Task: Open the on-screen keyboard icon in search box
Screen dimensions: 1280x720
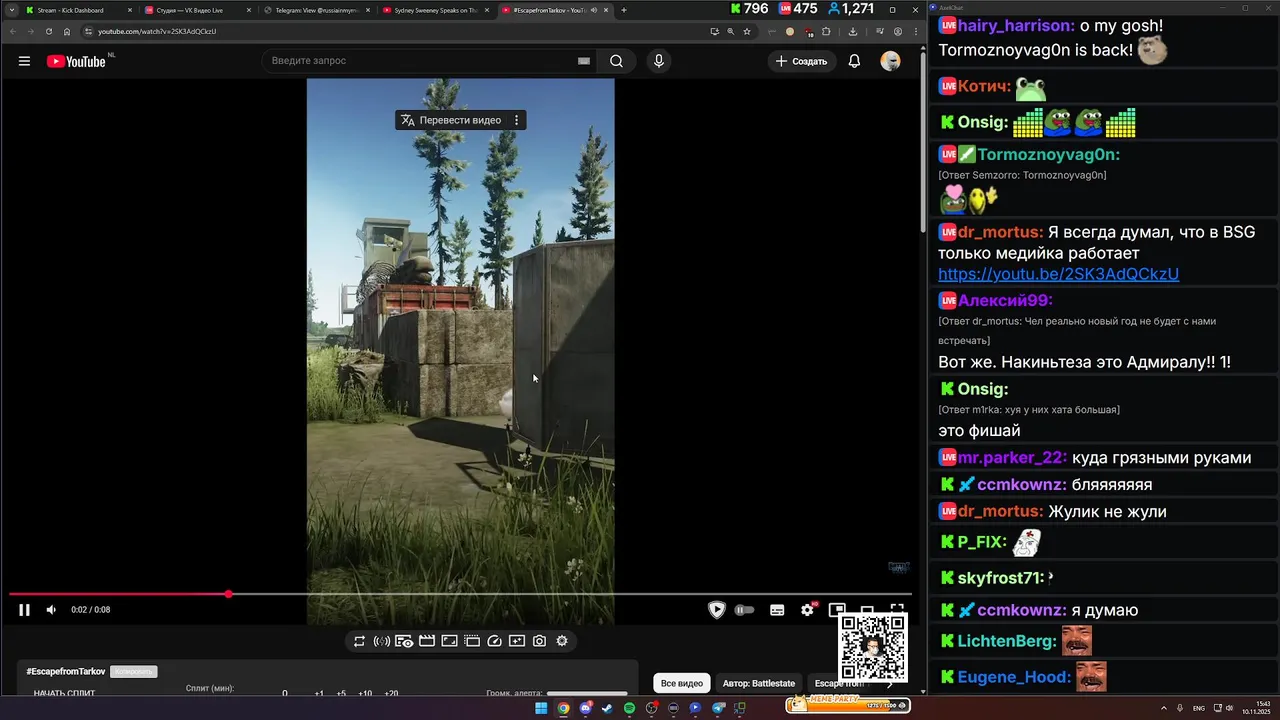Action: pos(584,61)
